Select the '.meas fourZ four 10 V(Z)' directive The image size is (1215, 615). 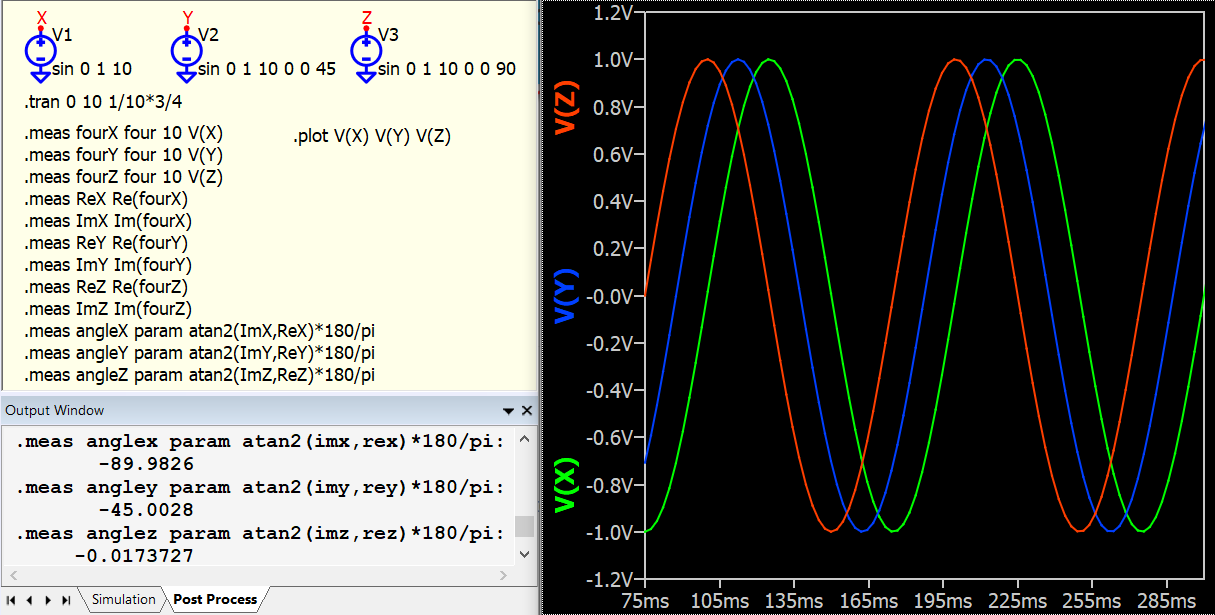coord(123,177)
